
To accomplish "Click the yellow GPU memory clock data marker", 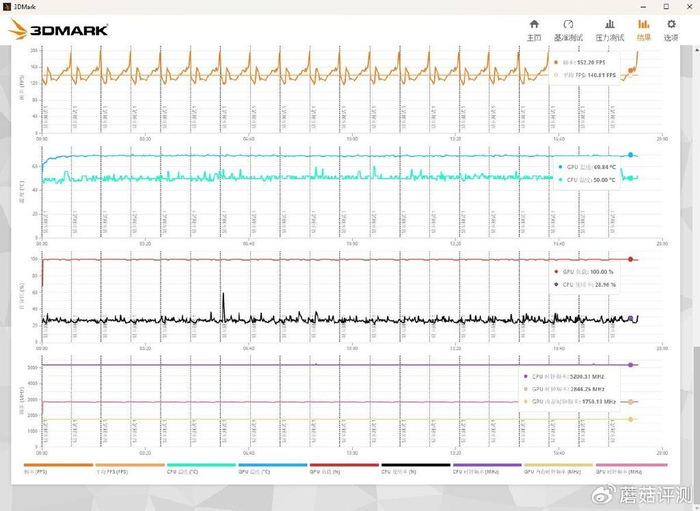I will 630,419.
